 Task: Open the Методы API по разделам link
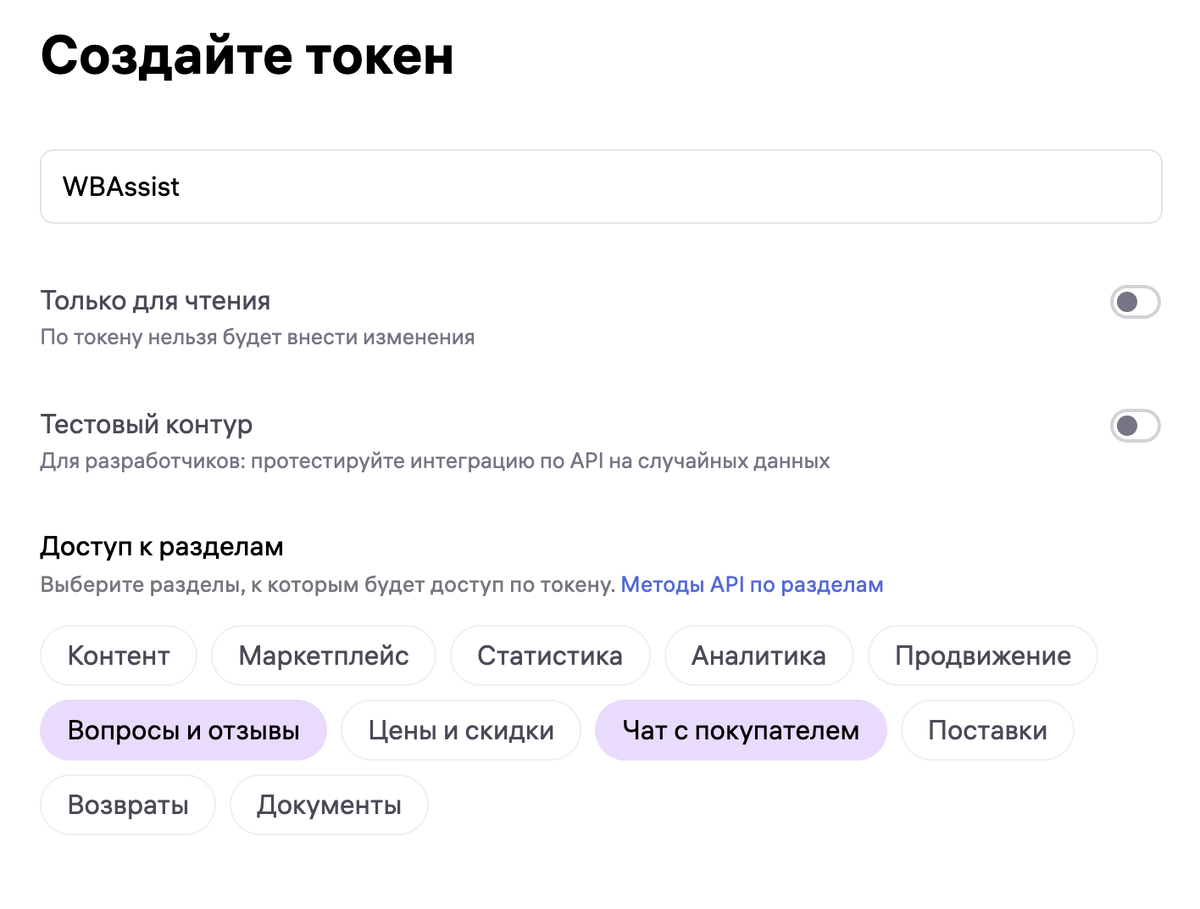[x=752, y=584]
